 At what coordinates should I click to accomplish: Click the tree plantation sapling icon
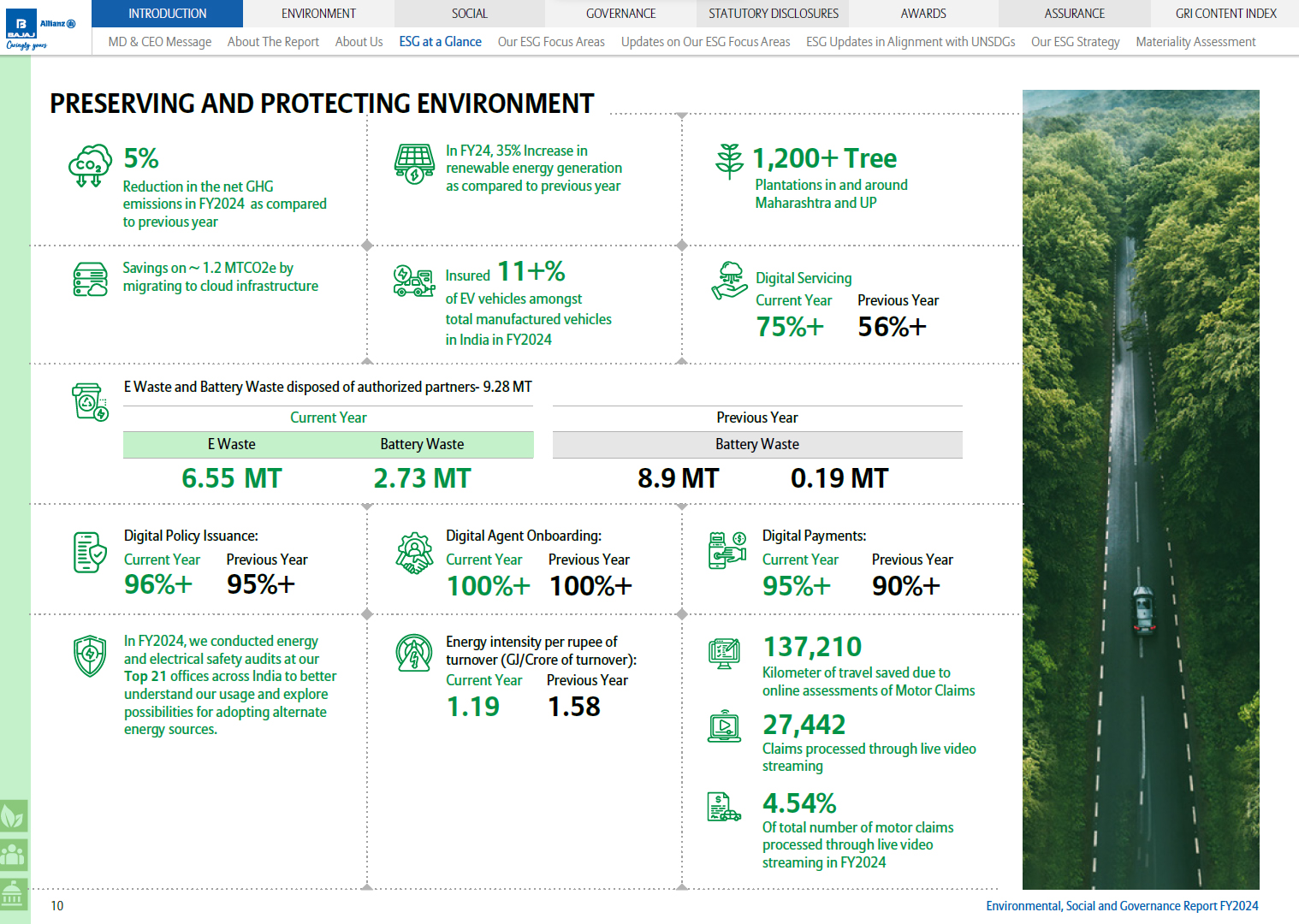[x=729, y=161]
